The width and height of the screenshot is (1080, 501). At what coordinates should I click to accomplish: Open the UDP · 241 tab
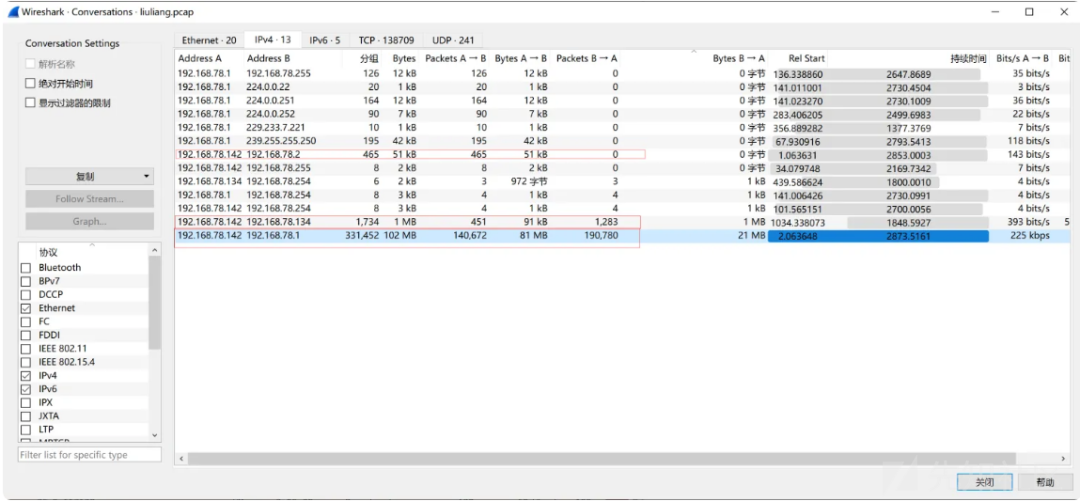[453, 40]
